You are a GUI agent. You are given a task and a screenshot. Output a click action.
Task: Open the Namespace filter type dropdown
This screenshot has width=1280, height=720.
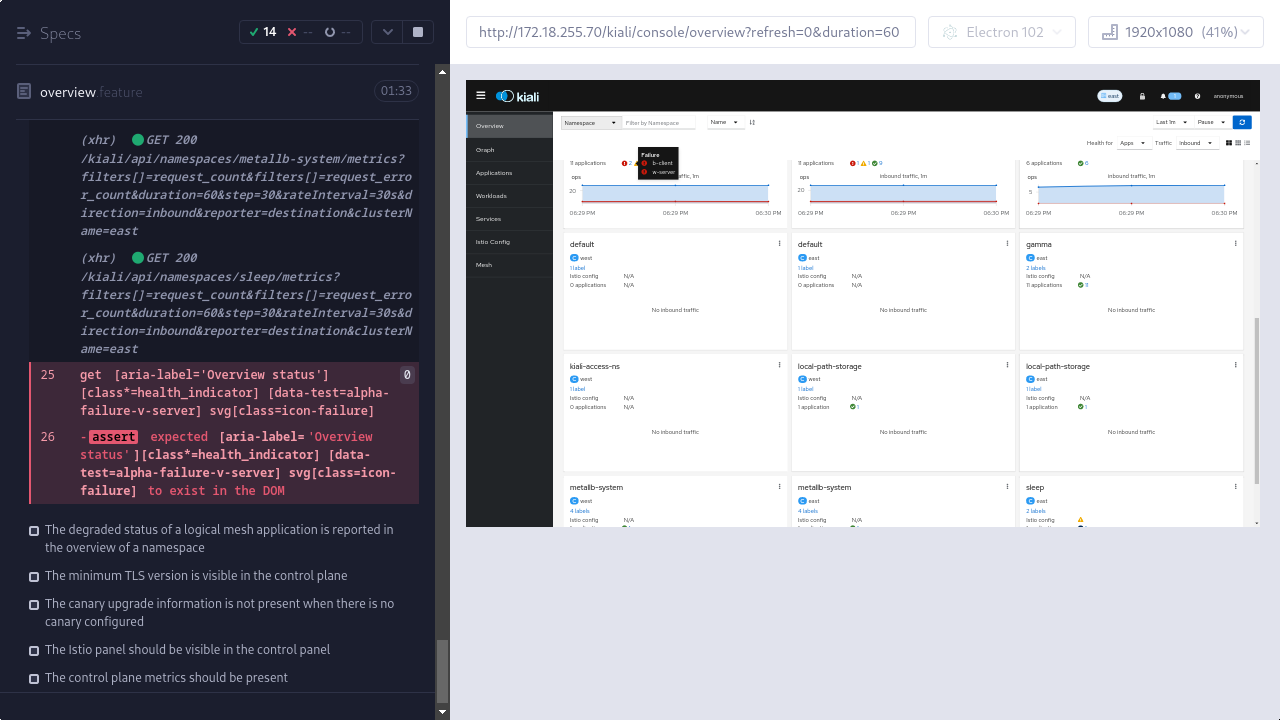click(x=590, y=123)
